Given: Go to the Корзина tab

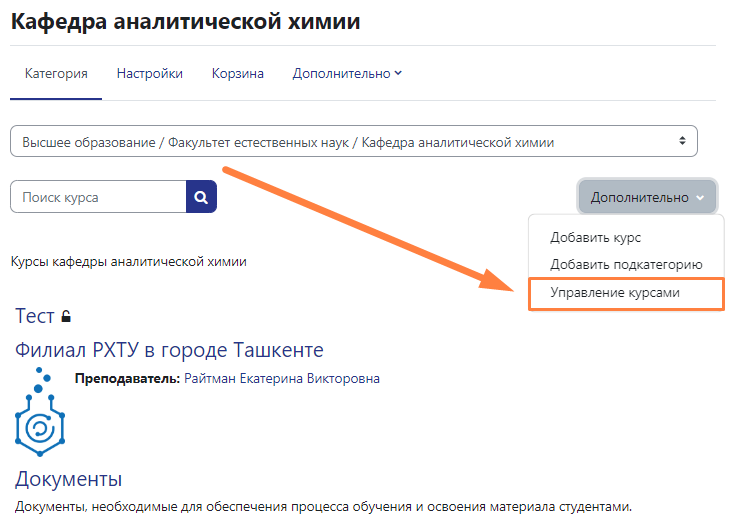Looking at the screenshot, I should [237, 73].
